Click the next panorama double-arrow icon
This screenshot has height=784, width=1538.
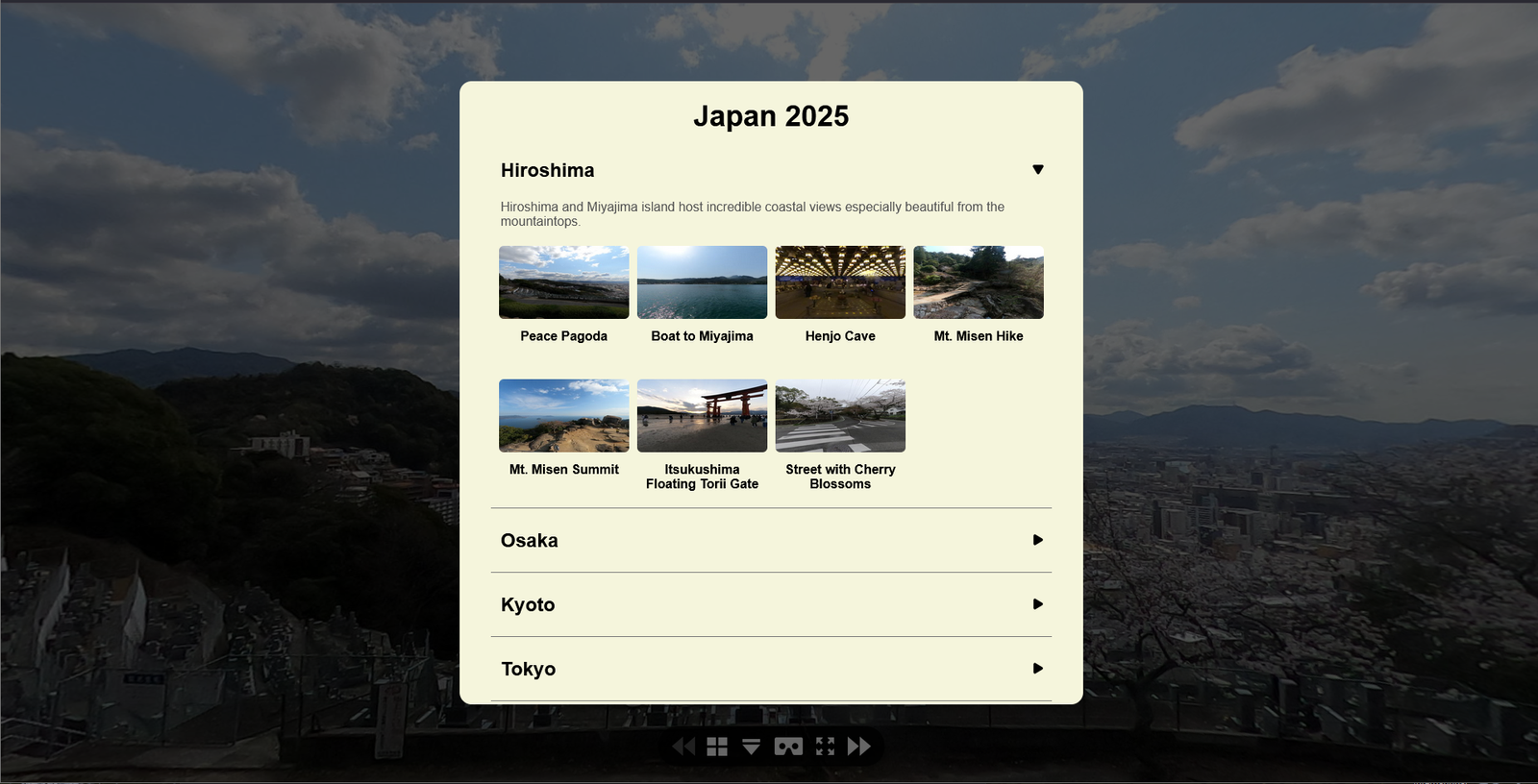(x=858, y=747)
